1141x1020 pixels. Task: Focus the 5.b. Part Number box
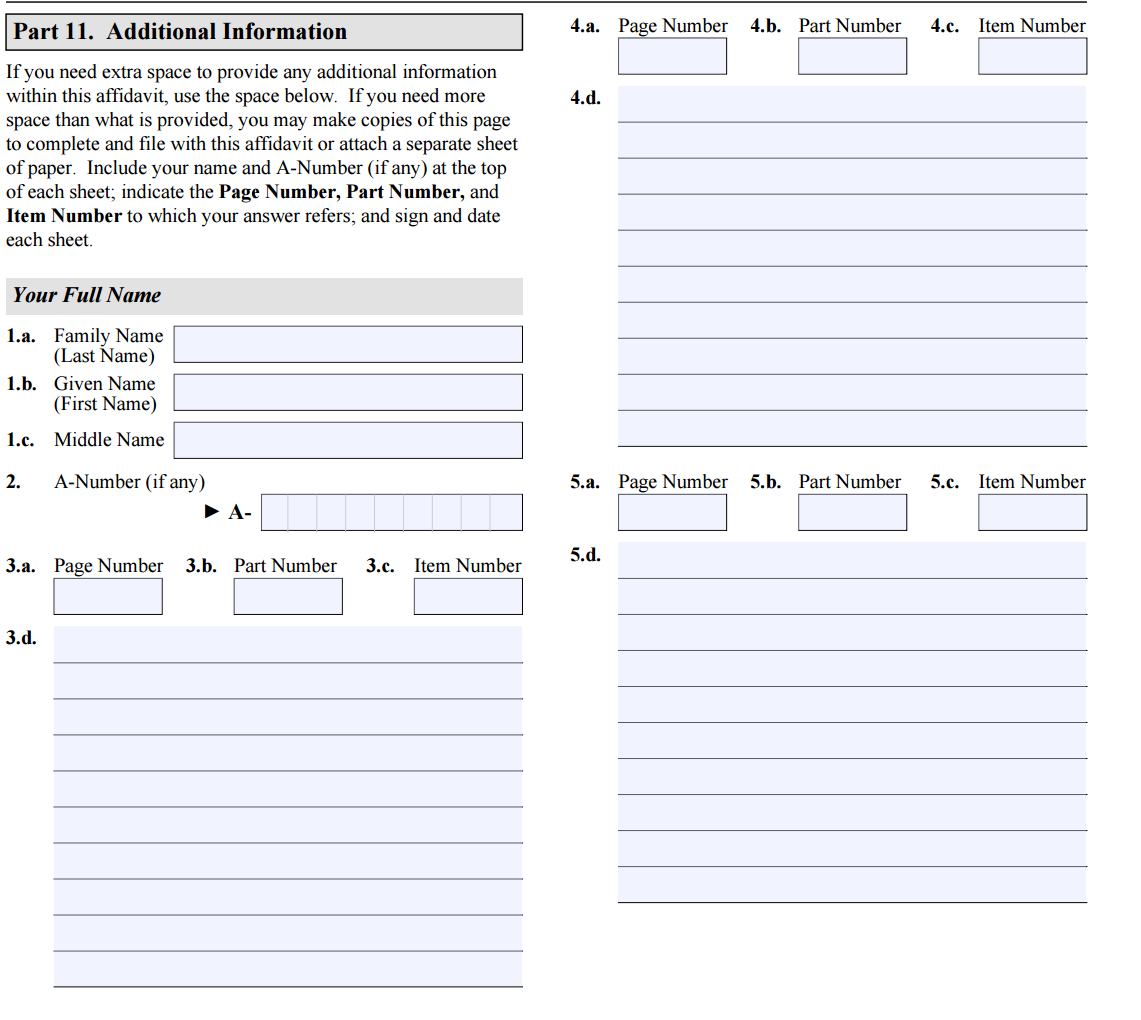[x=852, y=512]
